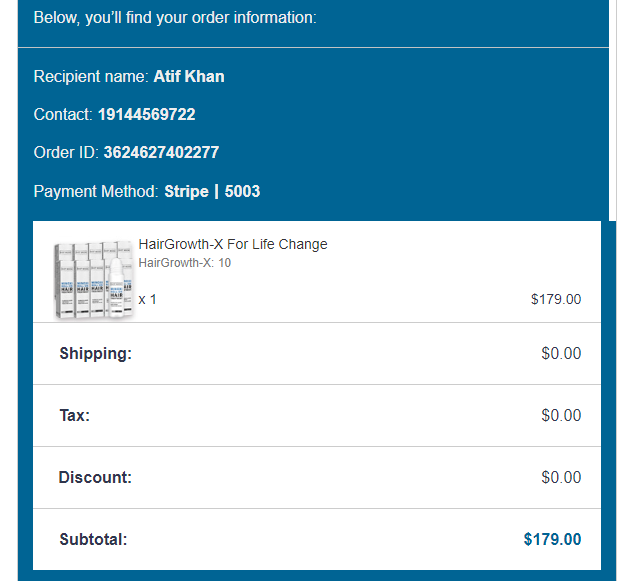Select the HairGrowth-X: 10 variant text

click(185, 263)
